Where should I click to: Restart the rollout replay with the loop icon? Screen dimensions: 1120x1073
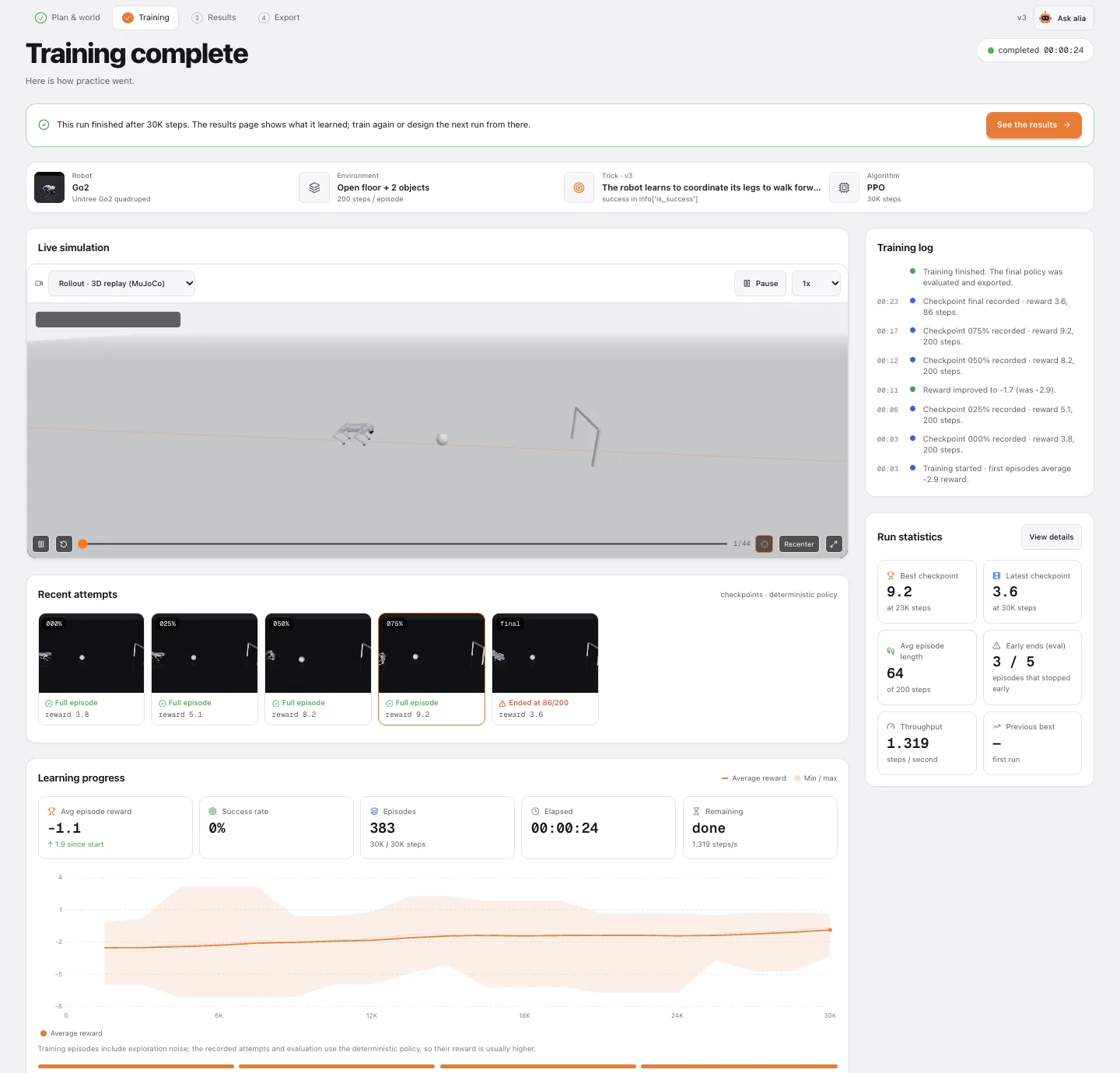(64, 544)
